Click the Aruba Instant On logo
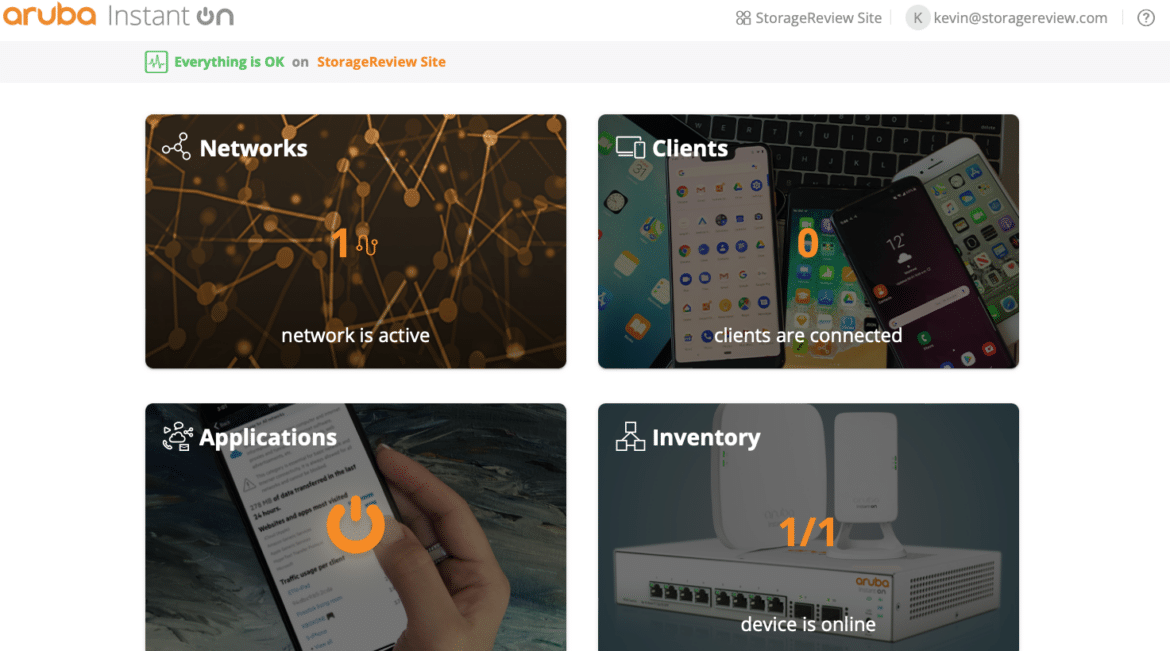This screenshot has height=651, width=1170. 119,15
